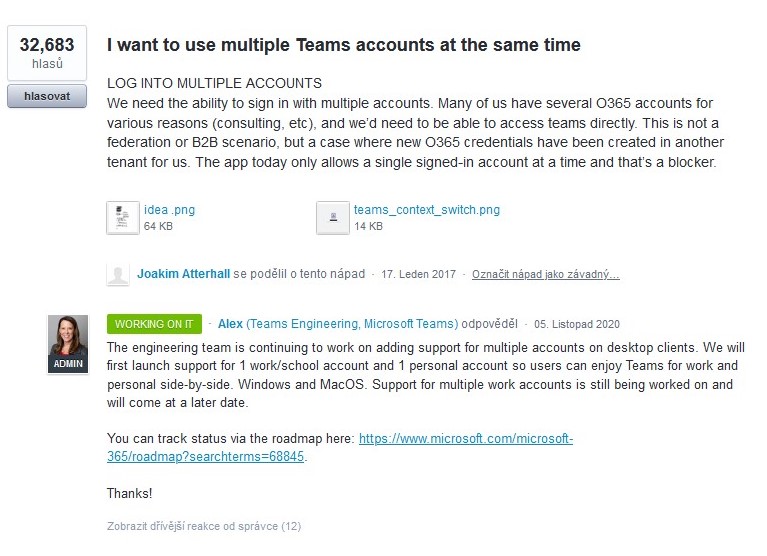Viewport: 767px width, 556px height.
Task: Click the 05. Listopad 2020 timestamp
Action: [x=577, y=324]
